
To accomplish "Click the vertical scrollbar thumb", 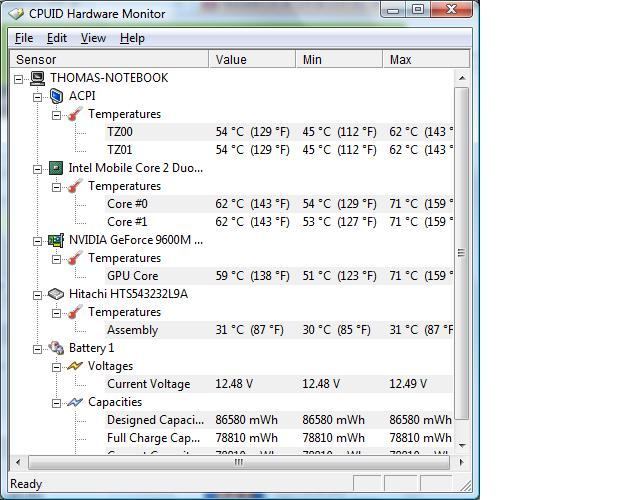I will click(x=462, y=253).
